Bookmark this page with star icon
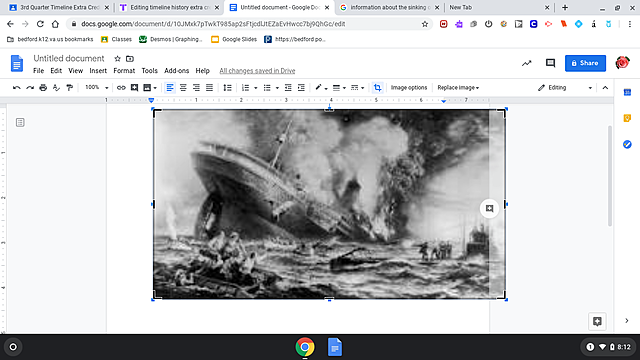This screenshot has width=640, height=360. 425,24
